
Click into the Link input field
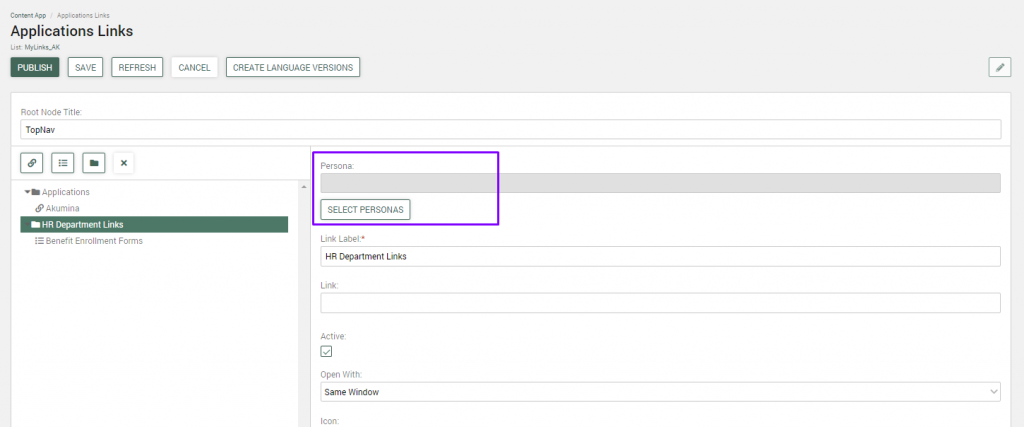[x=660, y=303]
